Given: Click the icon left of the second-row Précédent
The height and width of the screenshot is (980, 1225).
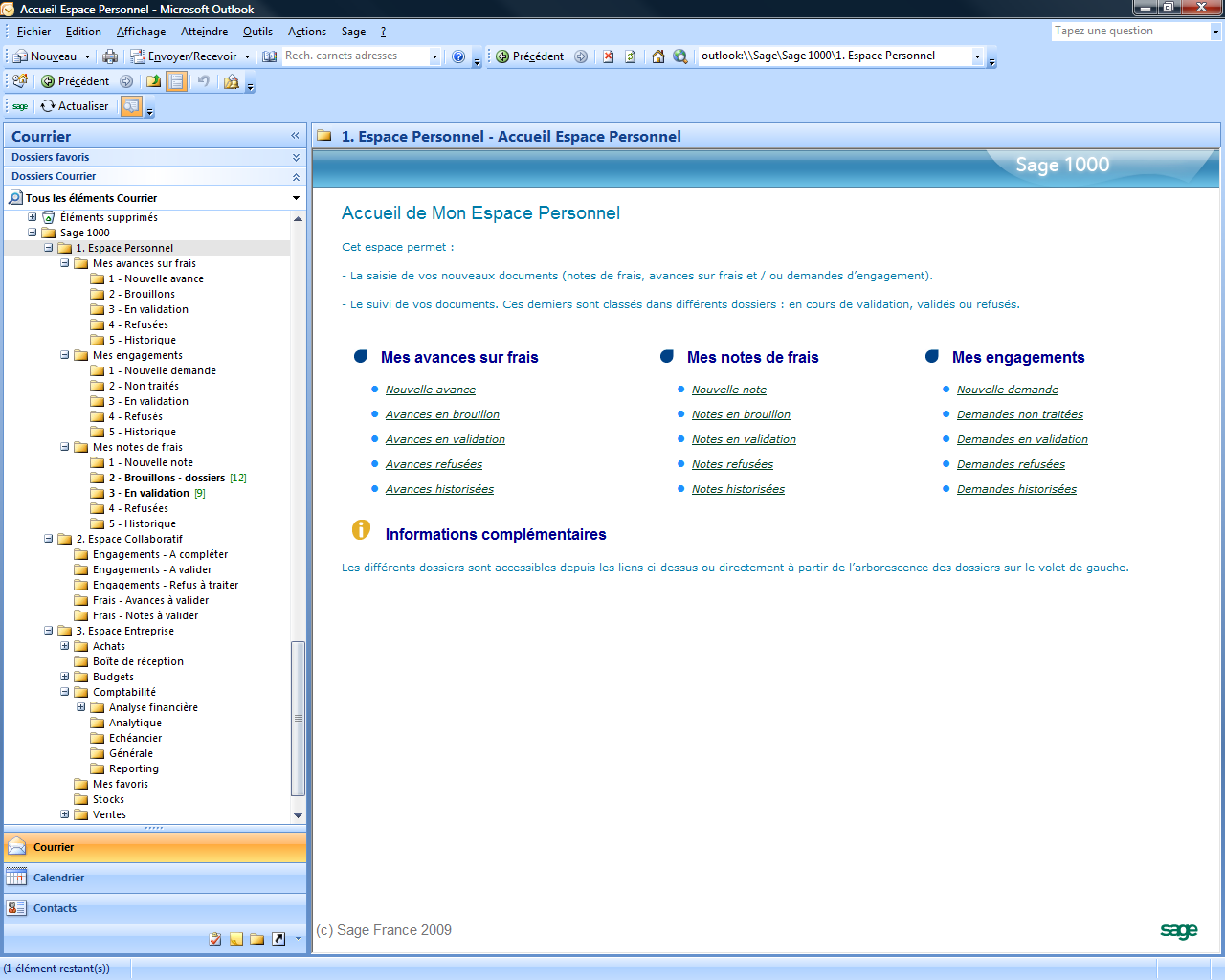Looking at the screenshot, I should [x=20, y=81].
